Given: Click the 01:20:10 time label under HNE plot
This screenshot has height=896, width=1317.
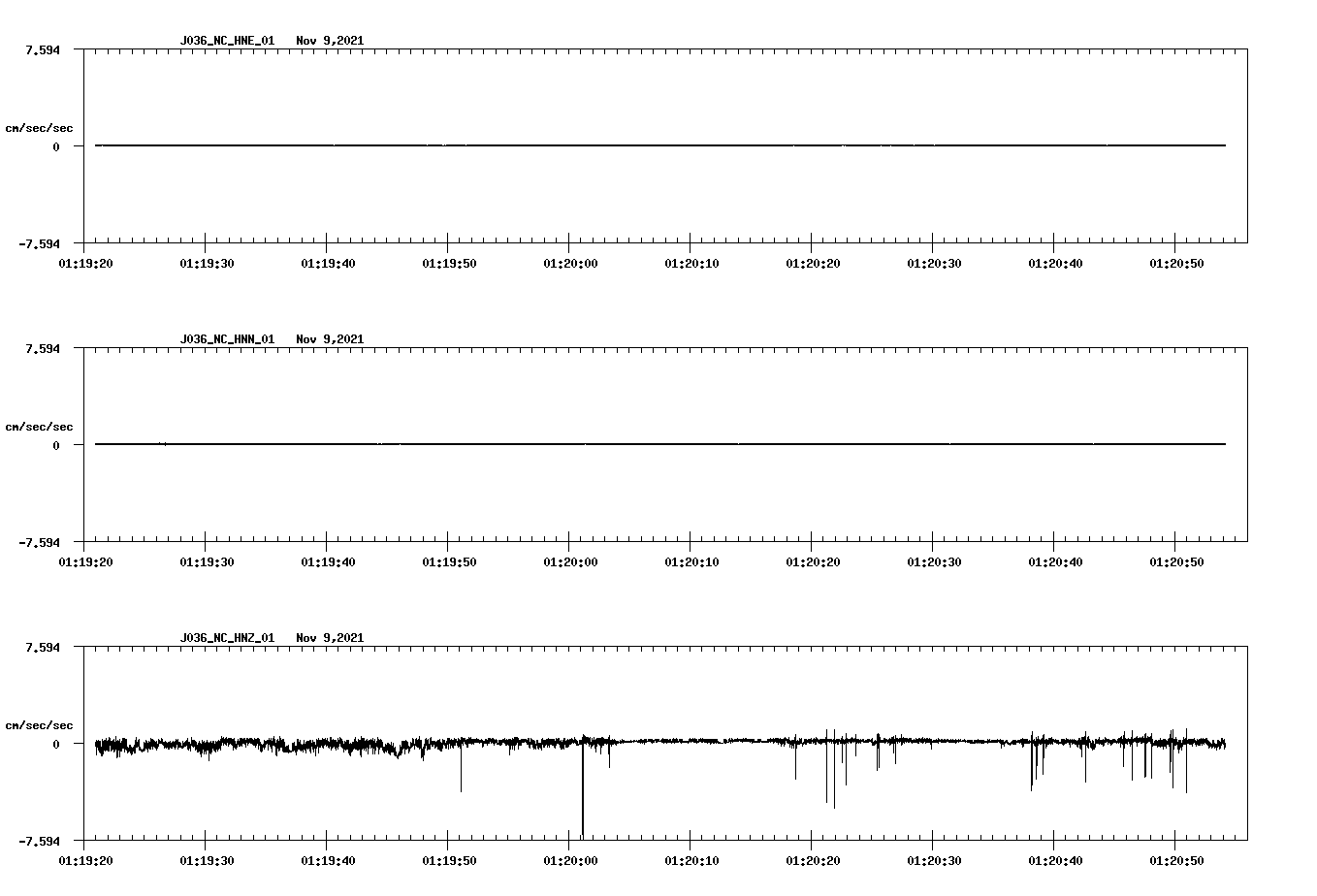Looking at the screenshot, I should pos(691,263).
